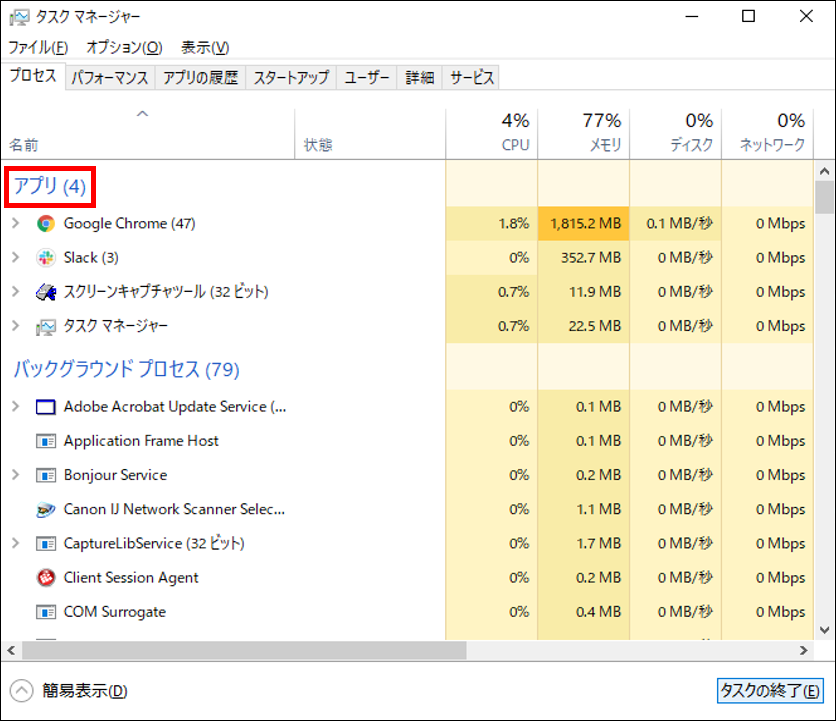Click the CaptureLibService icon
This screenshot has width=836, height=721.
(x=46, y=543)
